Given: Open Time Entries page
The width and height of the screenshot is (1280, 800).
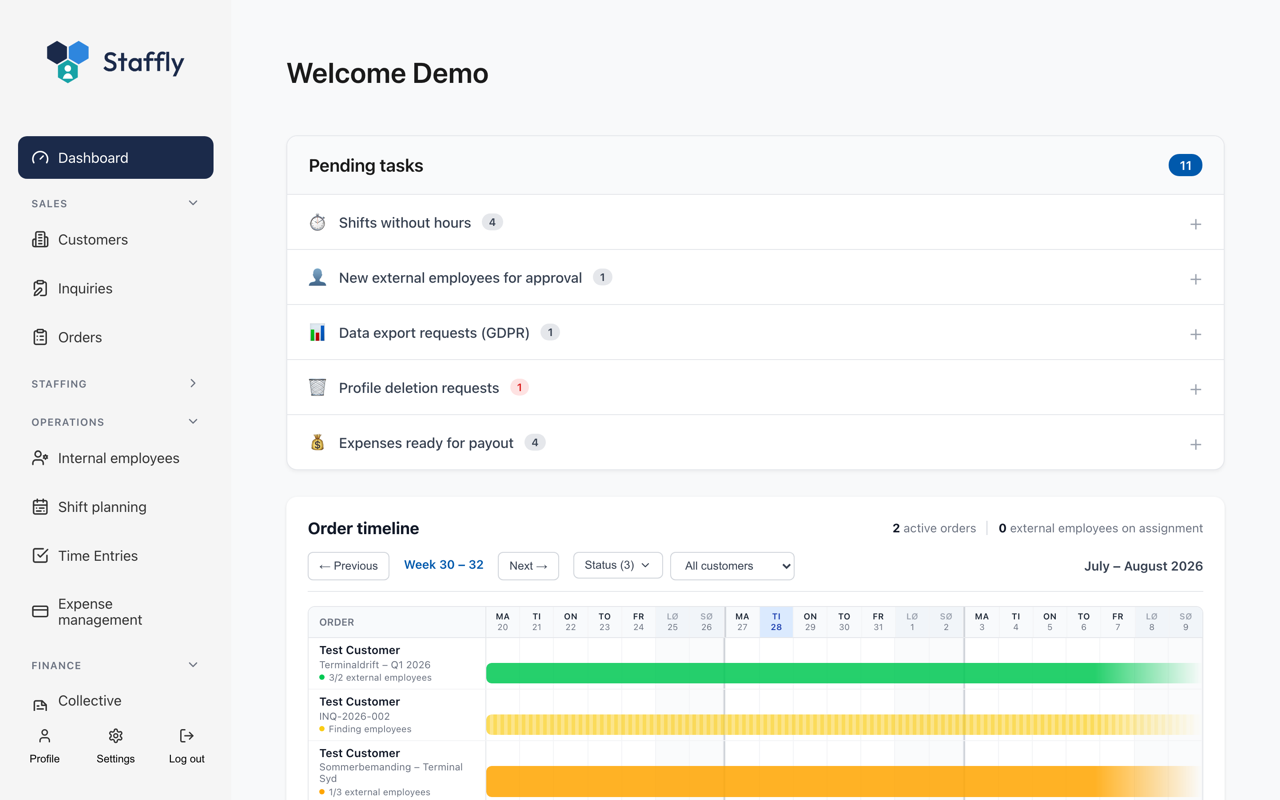Looking at the screenshot, I should pyautogui.click(x=98, y=556).
